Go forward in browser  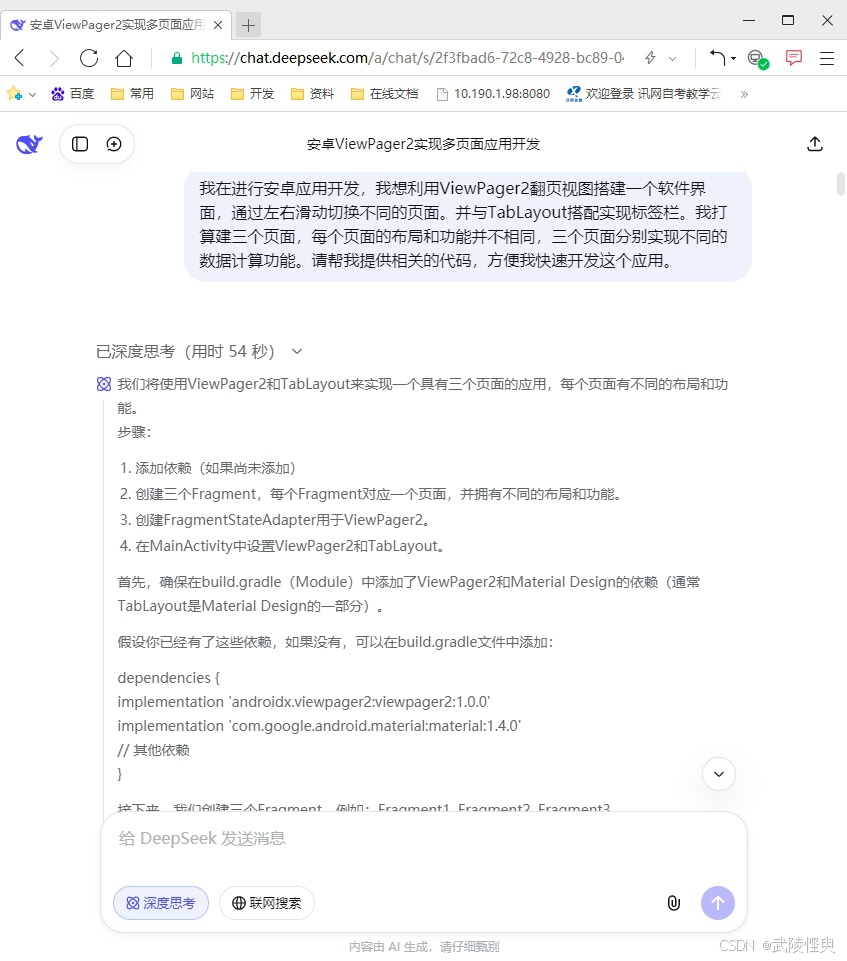point(54,58)
